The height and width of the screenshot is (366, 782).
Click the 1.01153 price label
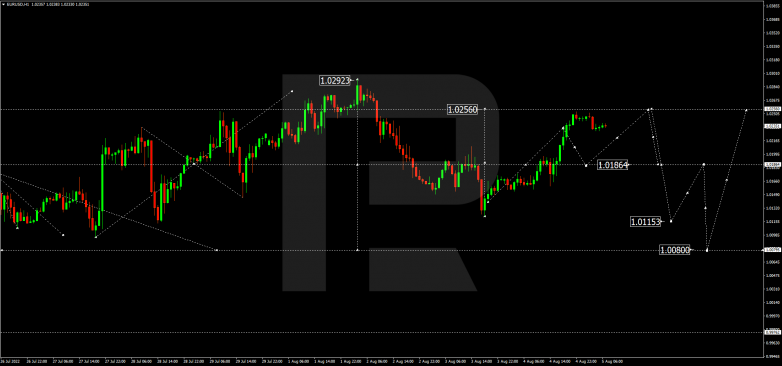pyautogui.click(x=646, y=221)
